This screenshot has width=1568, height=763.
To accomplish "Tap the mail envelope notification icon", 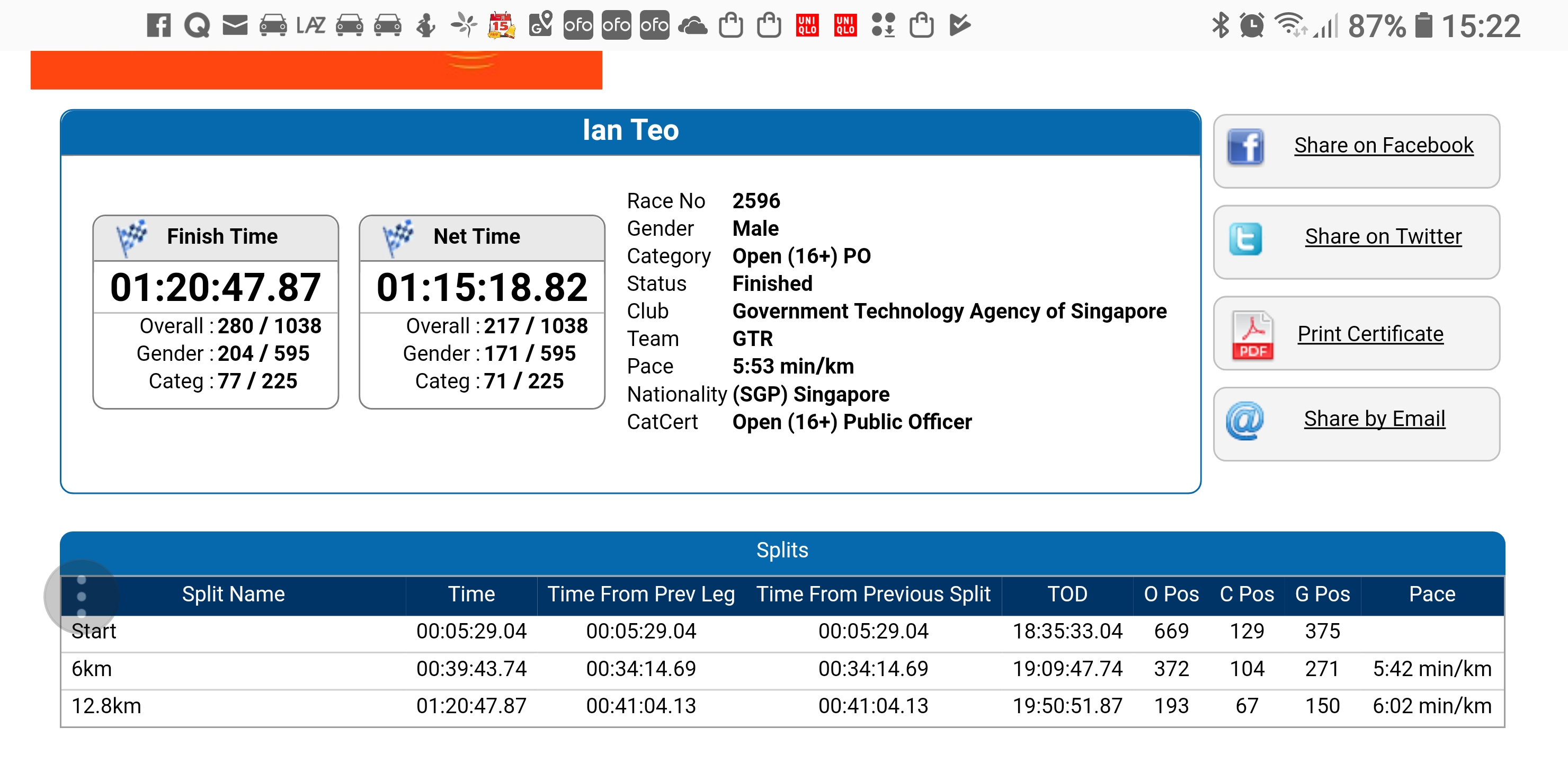I will click(235, 25).
